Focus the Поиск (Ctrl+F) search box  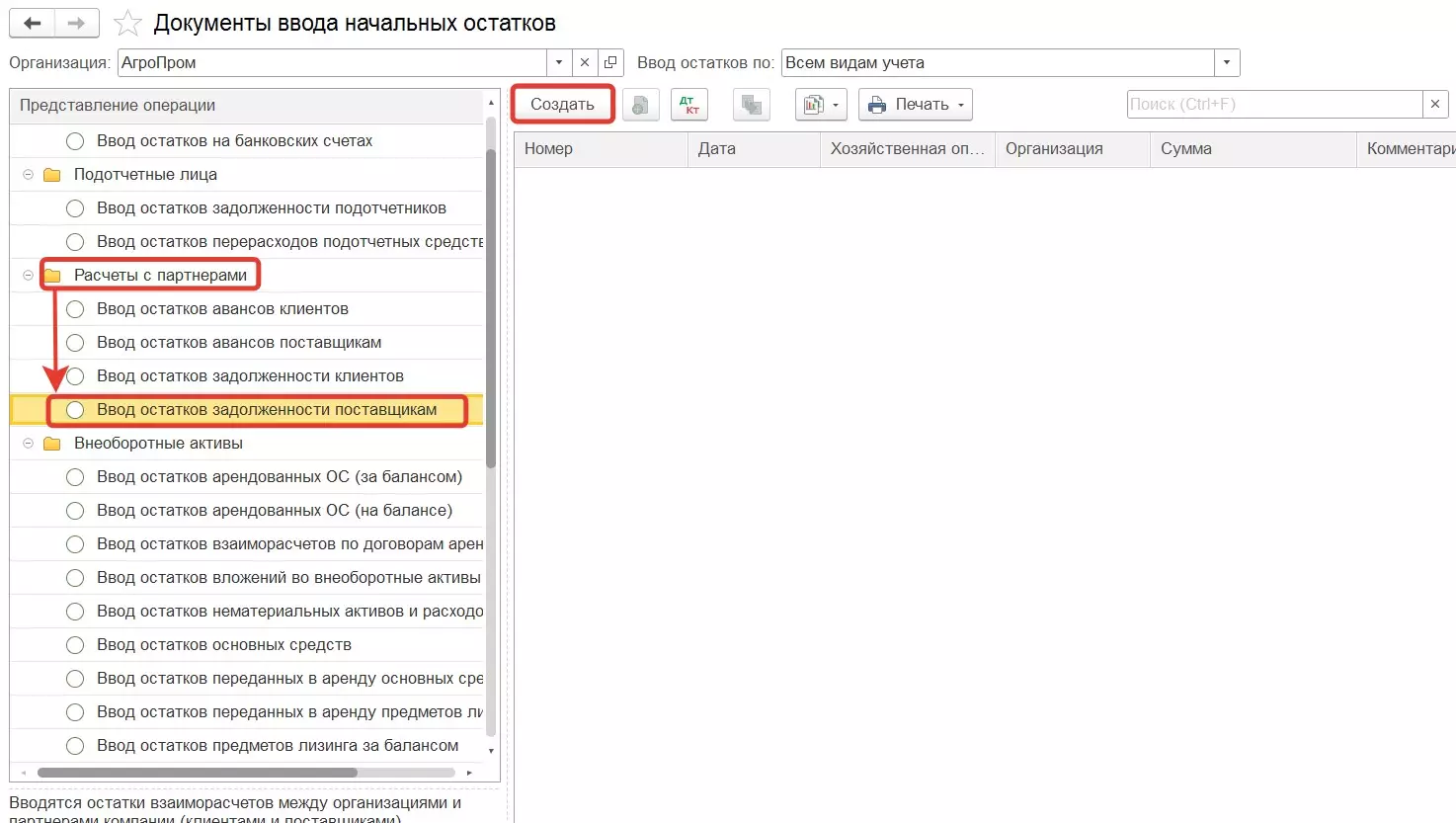pos(1274,104)
